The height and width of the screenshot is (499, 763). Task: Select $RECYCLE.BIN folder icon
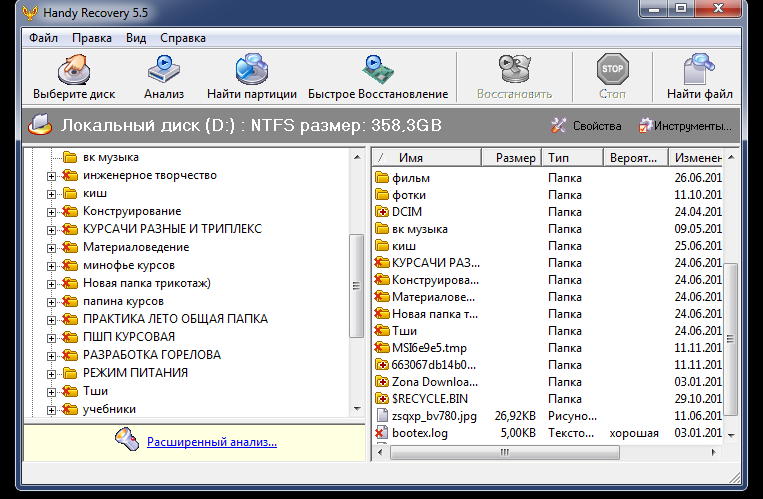point(382,399)
